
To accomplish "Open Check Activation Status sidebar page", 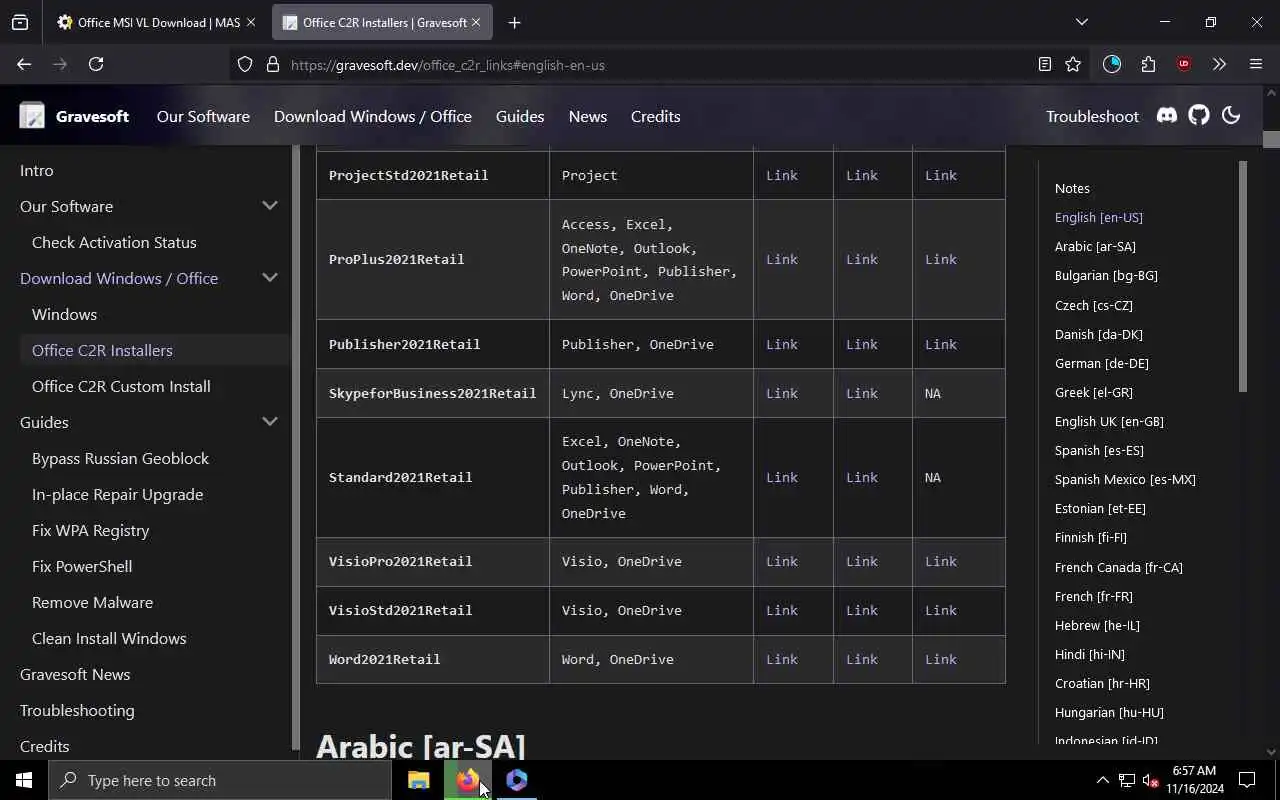I will (x=114, y=242).
